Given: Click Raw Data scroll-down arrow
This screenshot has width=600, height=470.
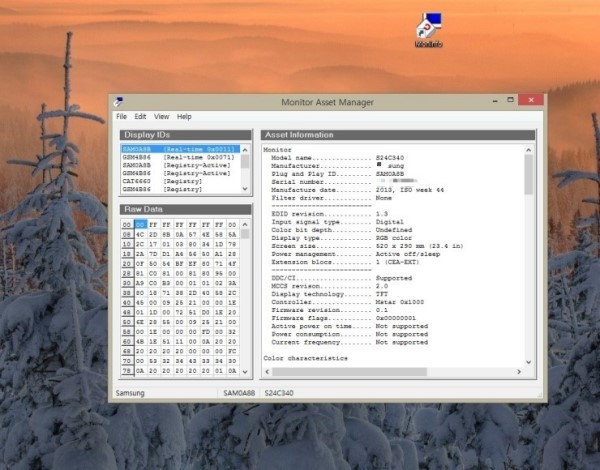Looking at the screenshot, I should coord(245,372).
